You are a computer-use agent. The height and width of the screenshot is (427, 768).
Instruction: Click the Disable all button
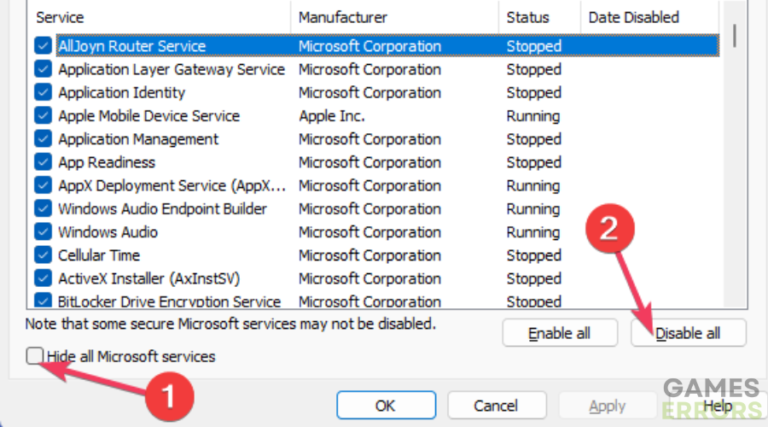click(688, 333)
